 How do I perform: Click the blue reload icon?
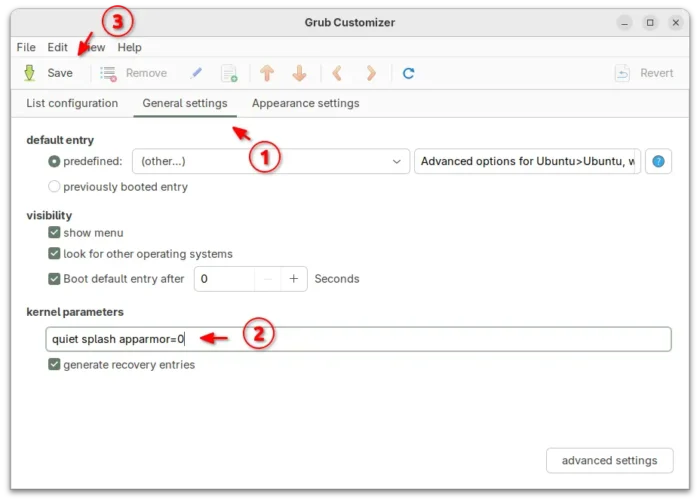[x=408, y=73]
